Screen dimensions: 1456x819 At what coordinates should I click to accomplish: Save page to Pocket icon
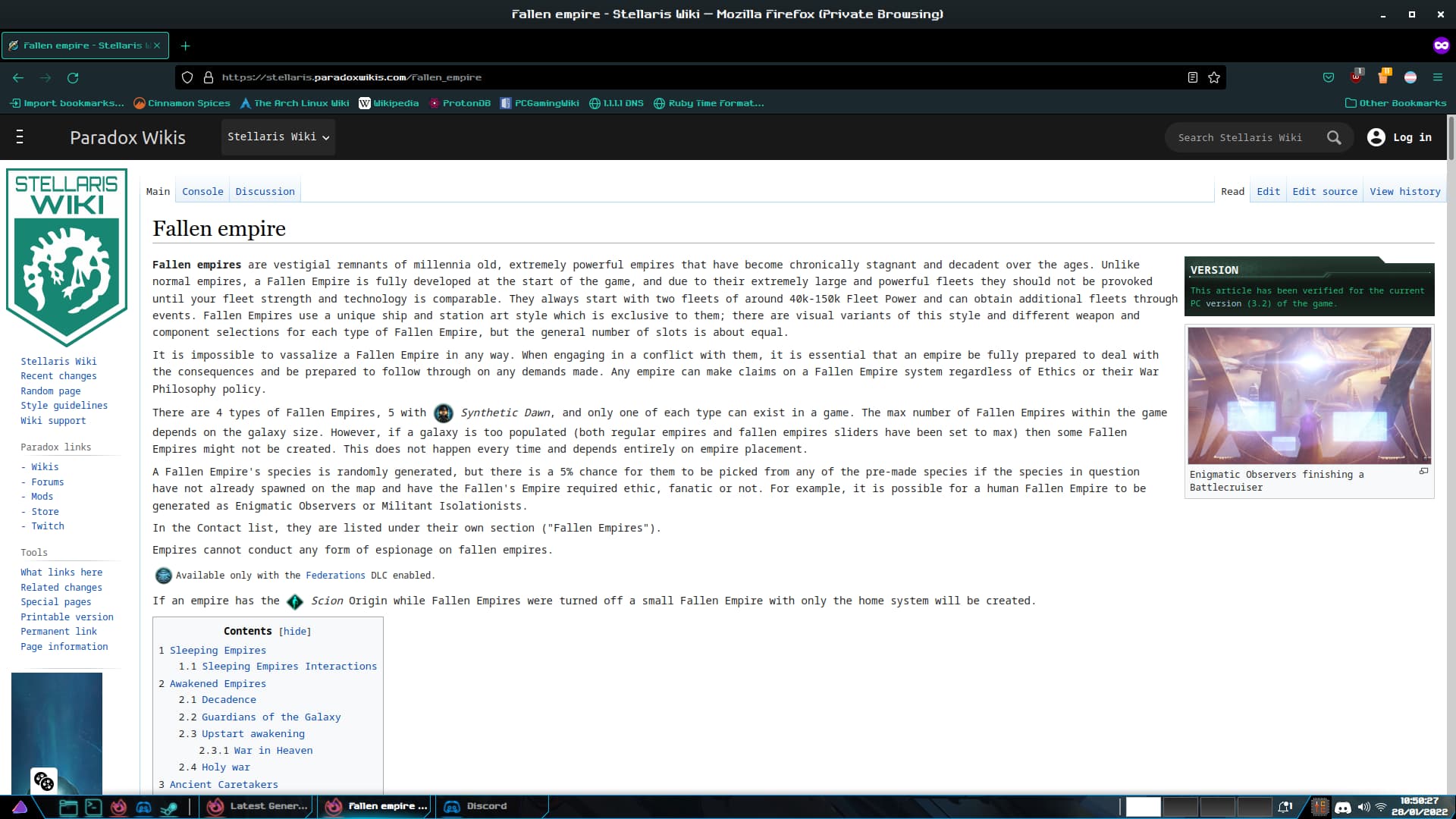point(1329,77)
